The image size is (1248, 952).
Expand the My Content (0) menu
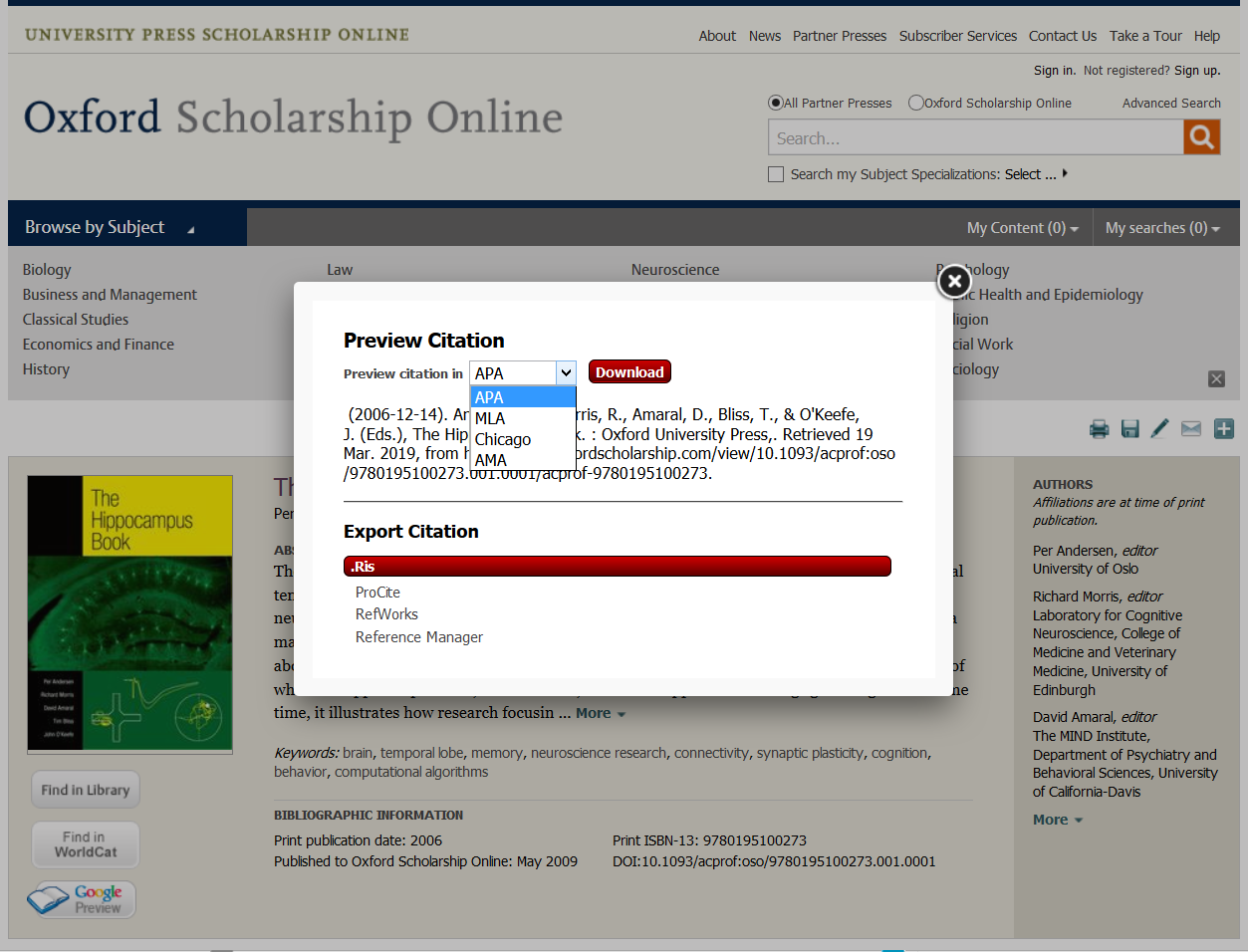[1023, 228]
